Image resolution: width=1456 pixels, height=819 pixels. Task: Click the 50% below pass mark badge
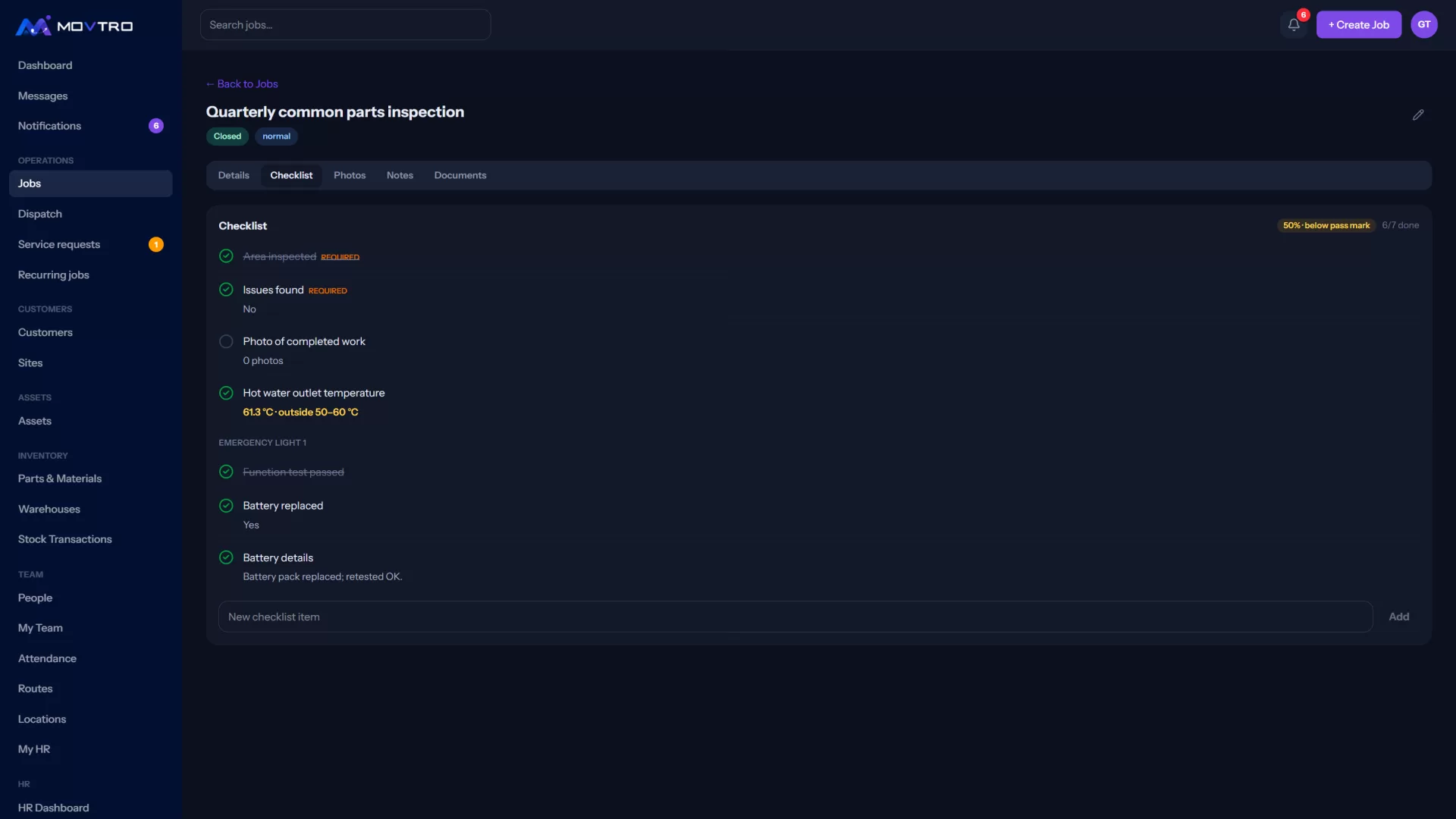pyautogui.click(x=1326, y=225)
